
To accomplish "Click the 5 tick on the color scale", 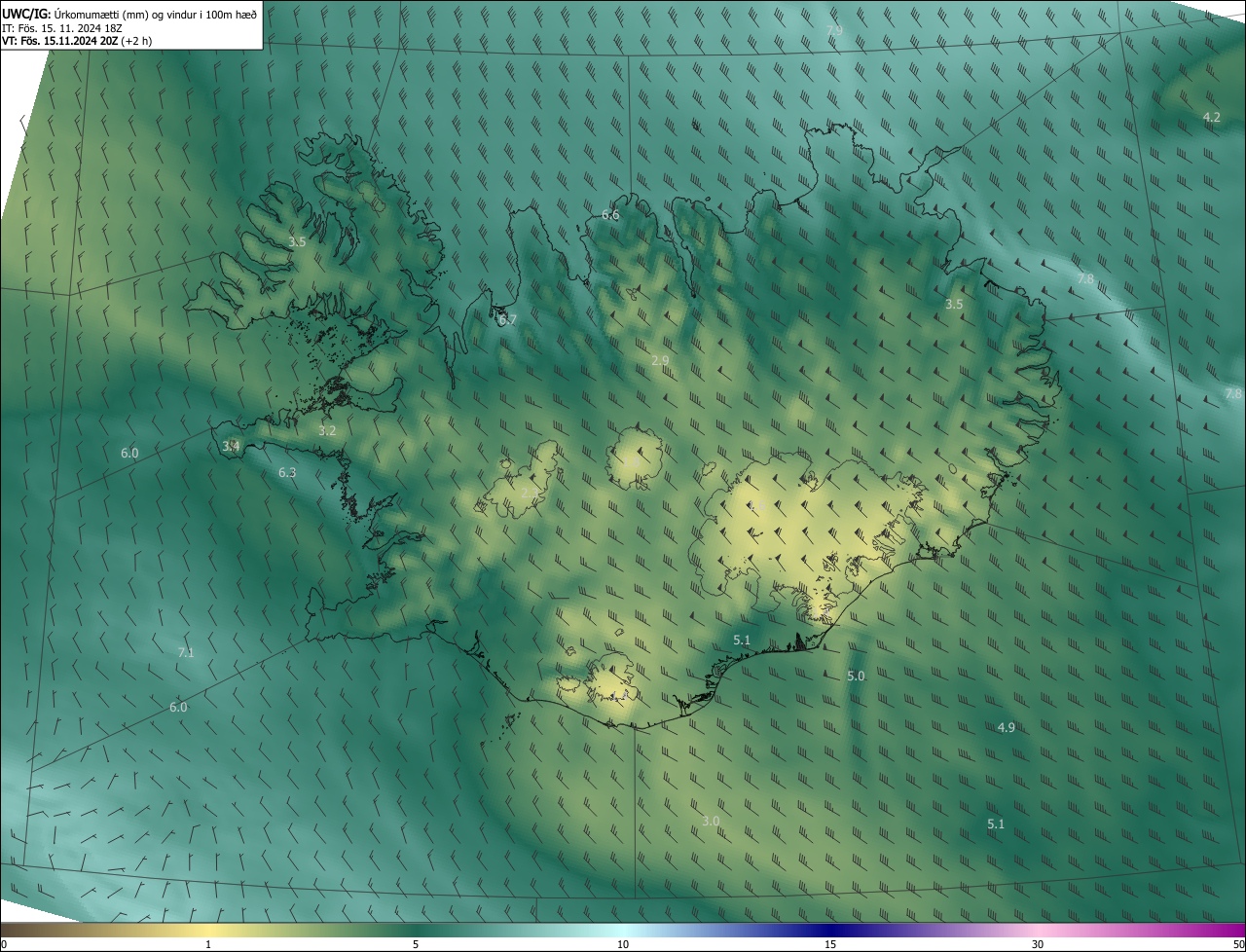I will click(416, 944).
